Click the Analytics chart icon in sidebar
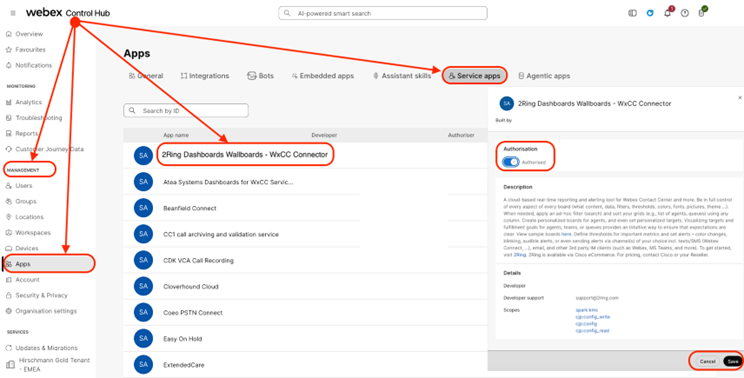Image resolution: width=744 pixels, height=378 pixels. (9, 102)
